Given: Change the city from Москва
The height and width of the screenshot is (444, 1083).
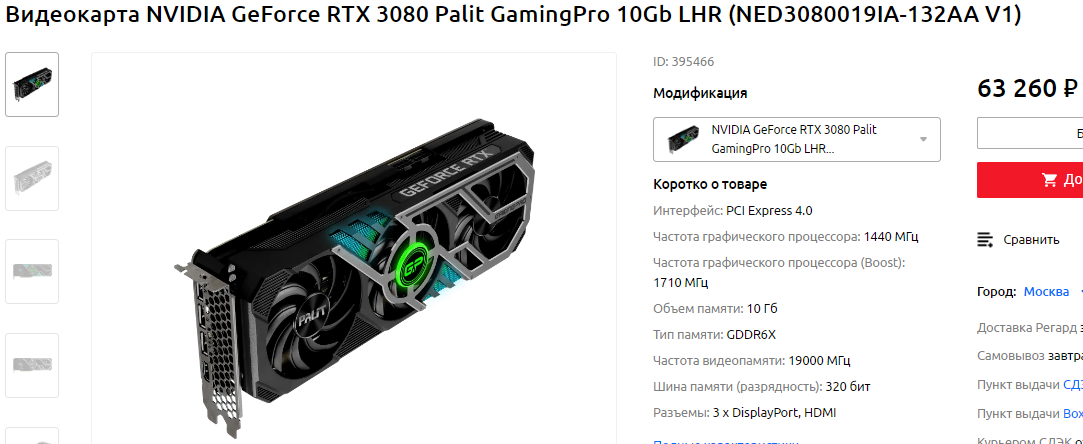Looking at the screenshot, I should pos(1046,291).
